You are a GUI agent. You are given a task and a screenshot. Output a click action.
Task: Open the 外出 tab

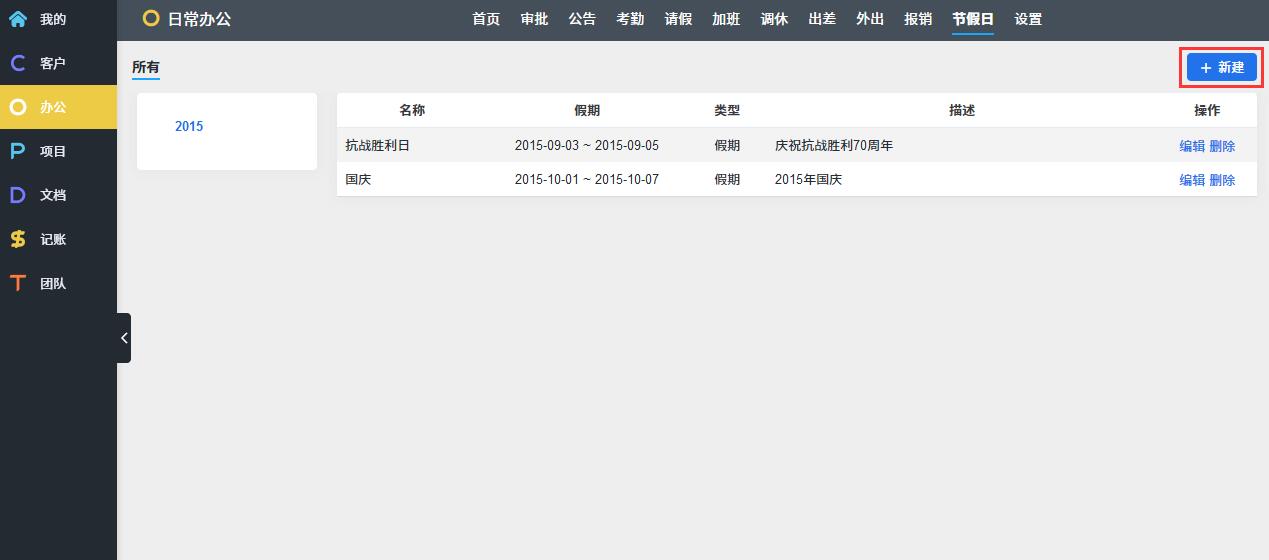(x=870, y=19)
